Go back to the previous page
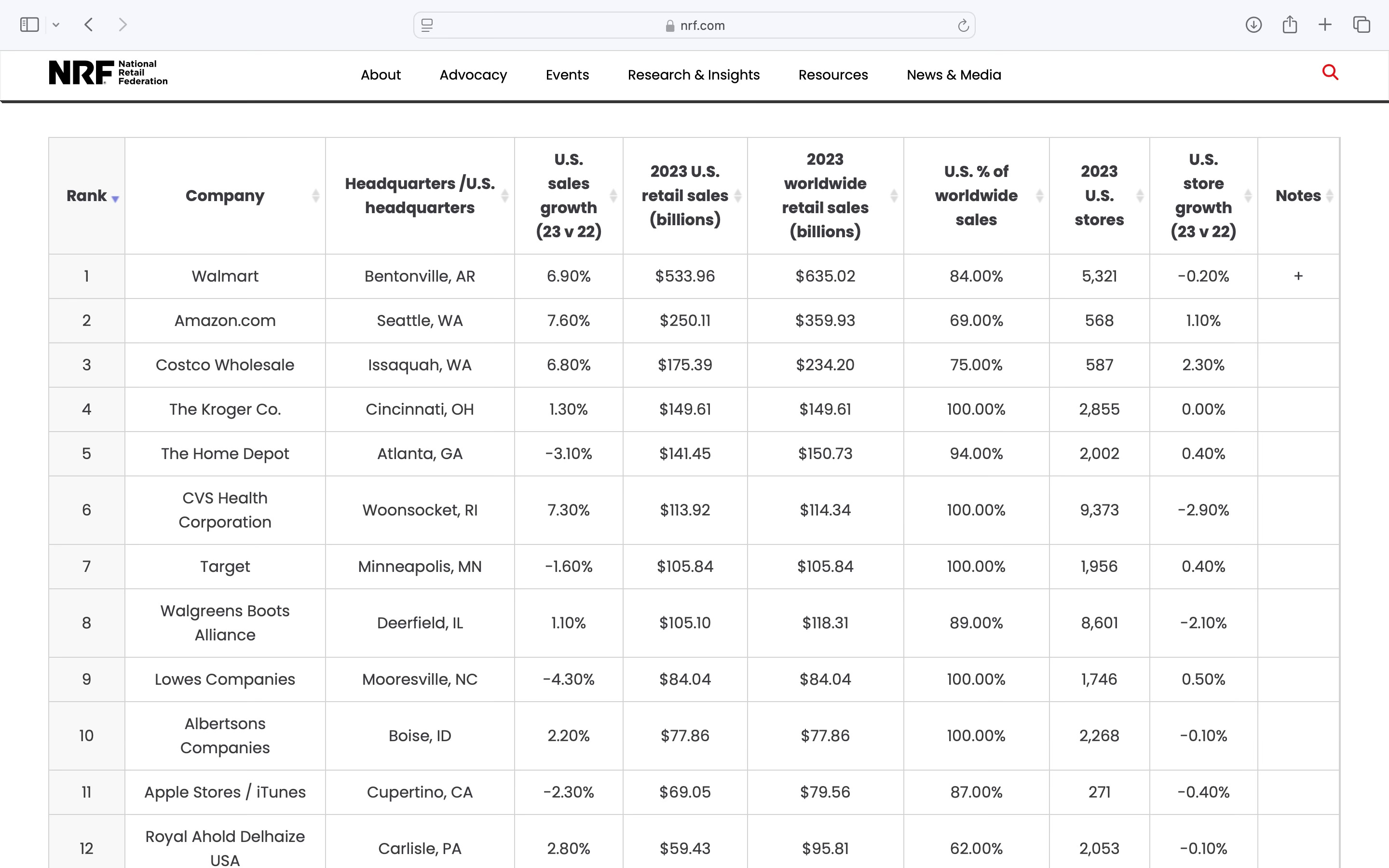Viewport: 1389px width, 868px height. point(88,25)
